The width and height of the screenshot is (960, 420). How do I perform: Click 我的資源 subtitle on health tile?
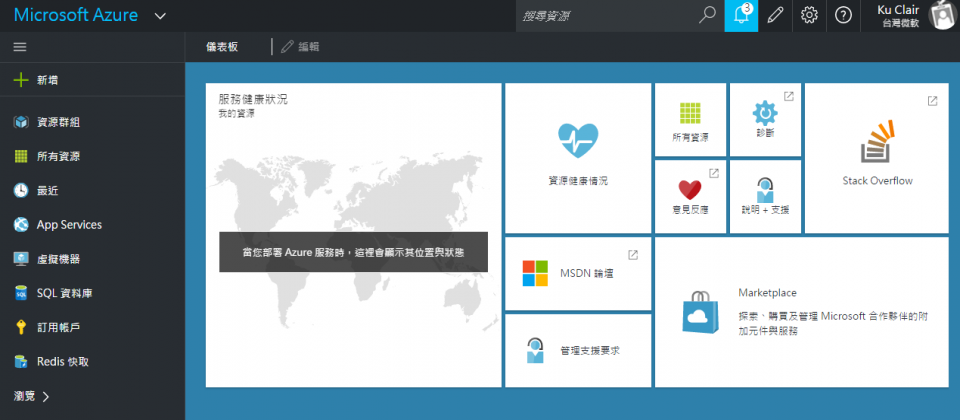(x=236, y=113)
